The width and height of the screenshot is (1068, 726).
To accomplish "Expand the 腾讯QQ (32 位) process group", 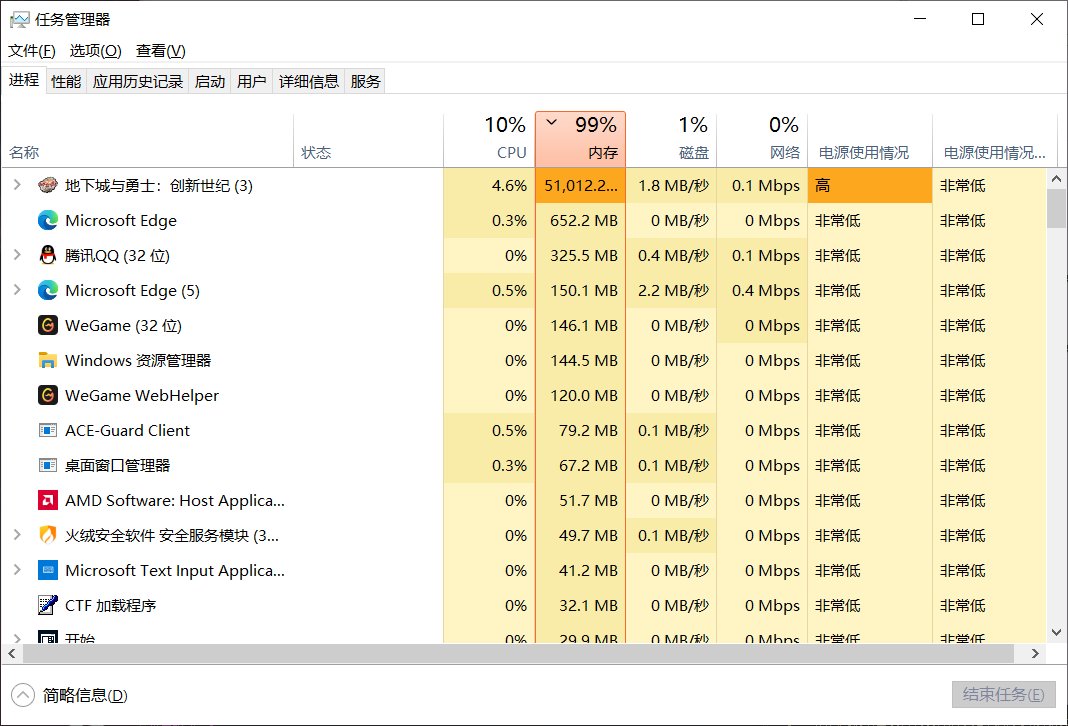I will (17, 255).
